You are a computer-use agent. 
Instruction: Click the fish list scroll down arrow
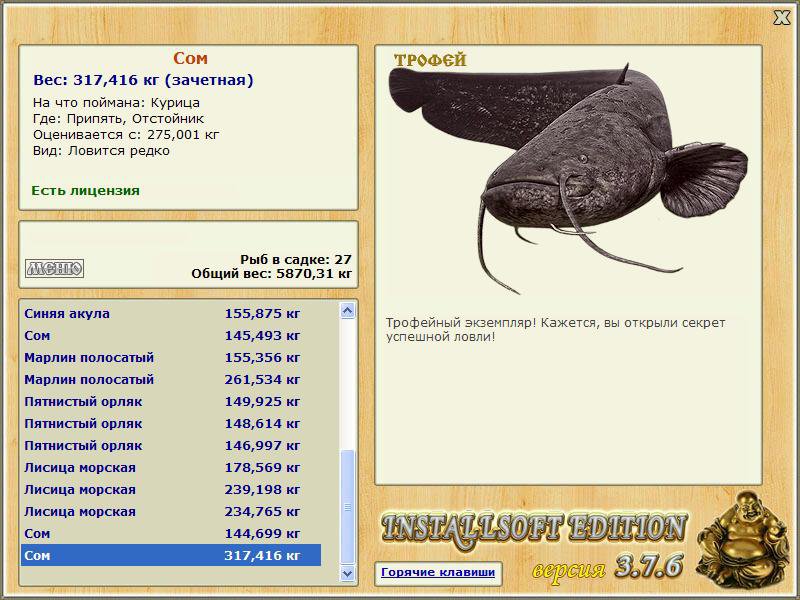[347, 573]
